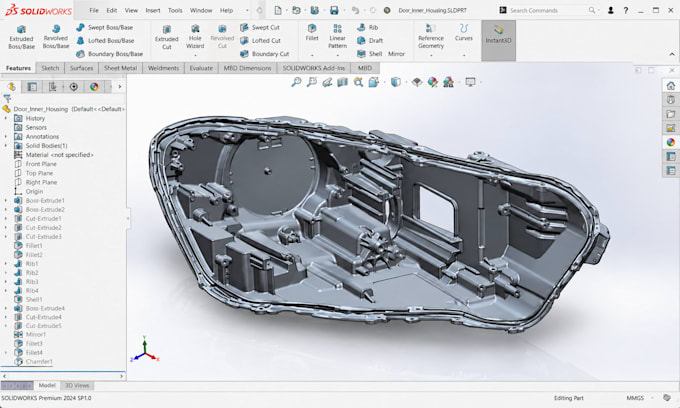Viewport: 680px width, 408px height.
Task: Open the Display Style view icon
Action: [x=396, y=82]
